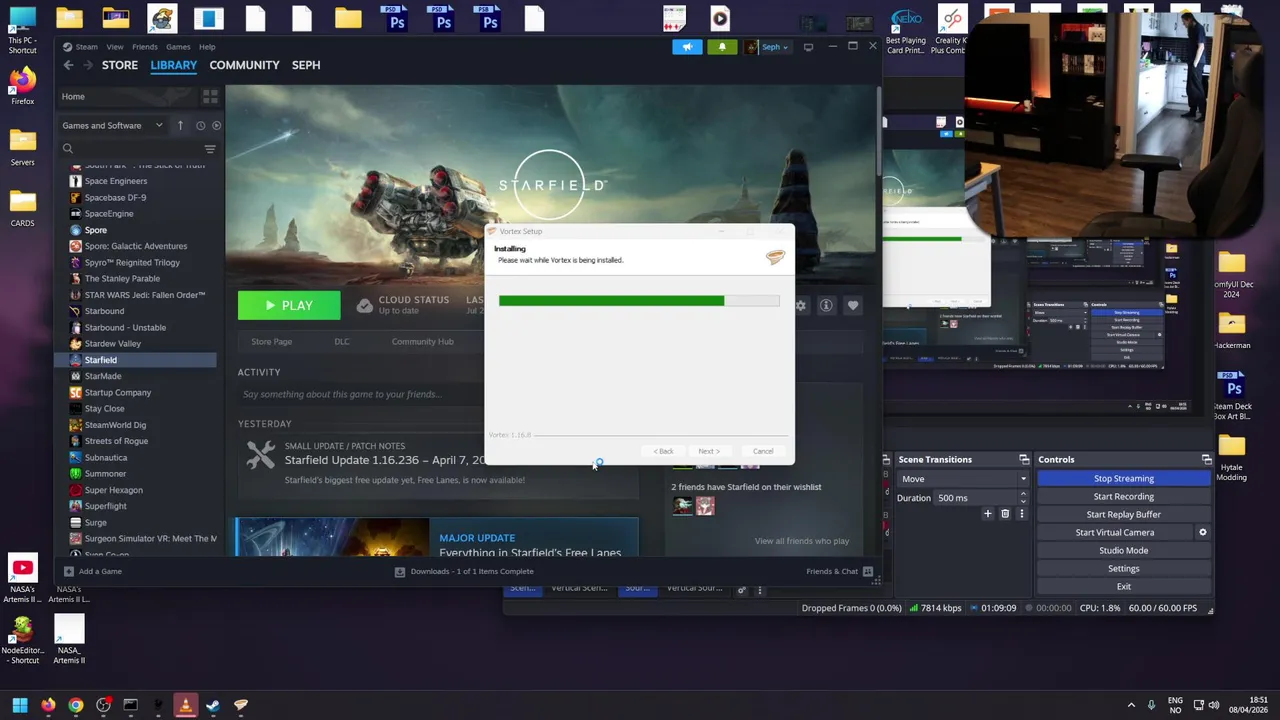Click the Steam back navigation arrow
The height and width of the screenshot is (720, 1280).
click(68, 65)
